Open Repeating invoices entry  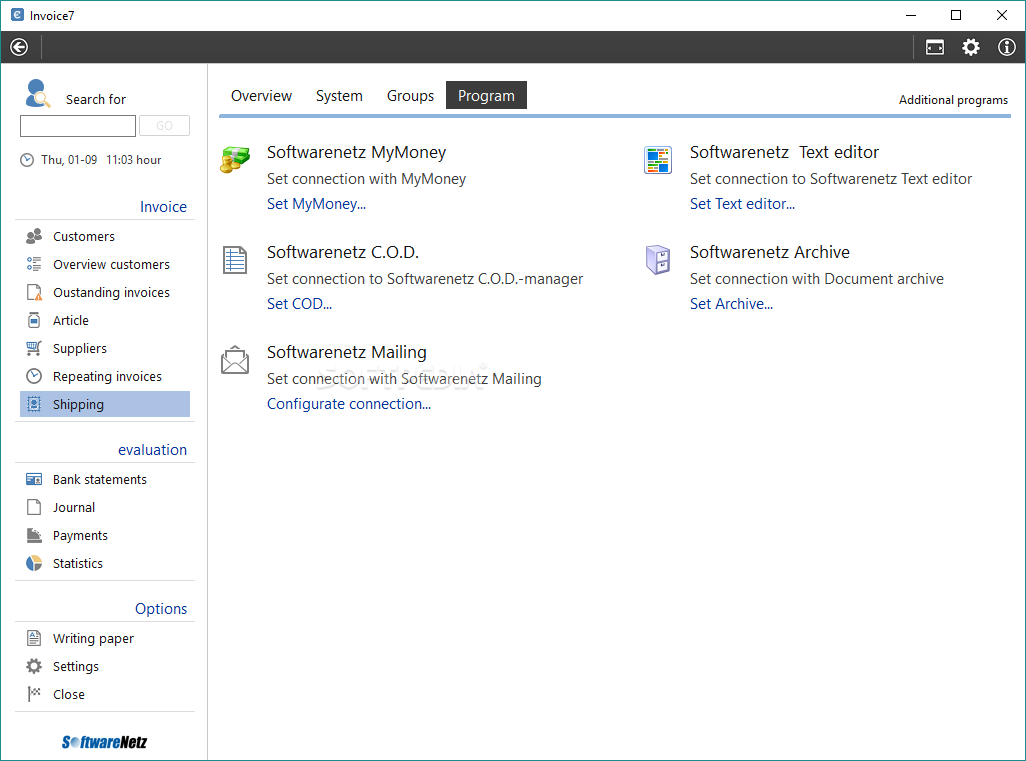(105, 376)
